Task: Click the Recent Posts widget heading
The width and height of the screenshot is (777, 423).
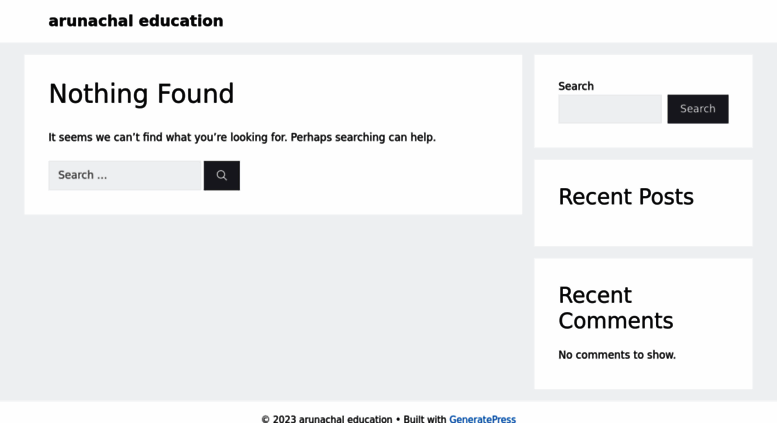Action: pos(626,197)
